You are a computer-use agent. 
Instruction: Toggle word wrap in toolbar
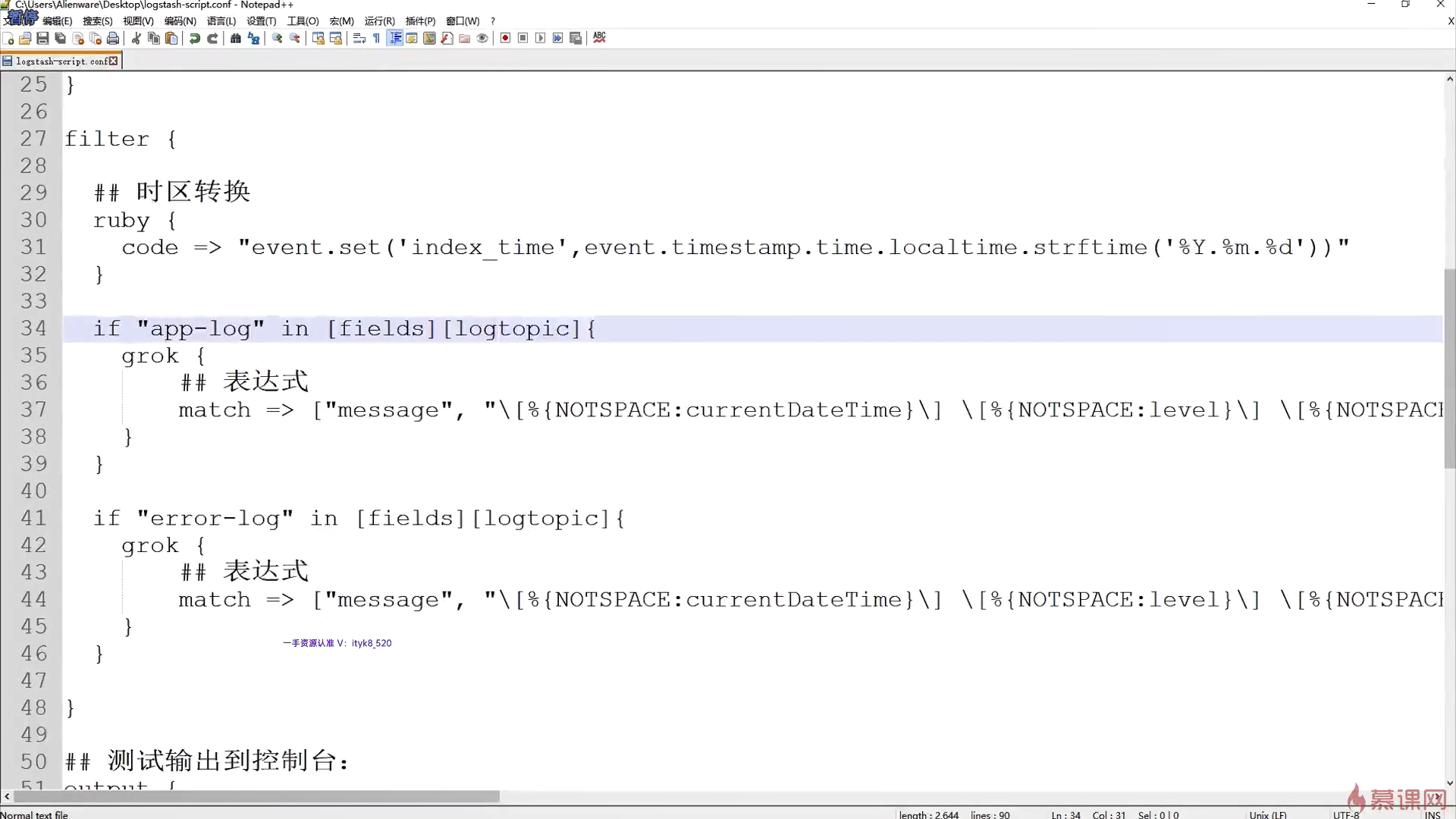point(359,38)
